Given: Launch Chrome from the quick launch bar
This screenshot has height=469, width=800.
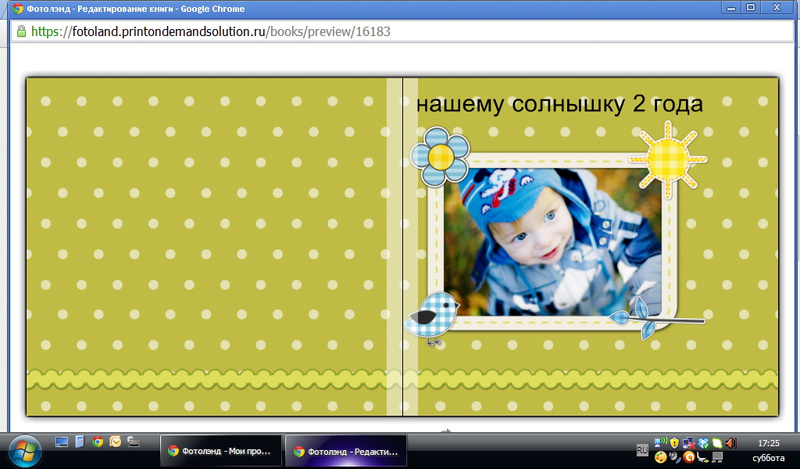Looking at the screenshot, I should point(97,441).
